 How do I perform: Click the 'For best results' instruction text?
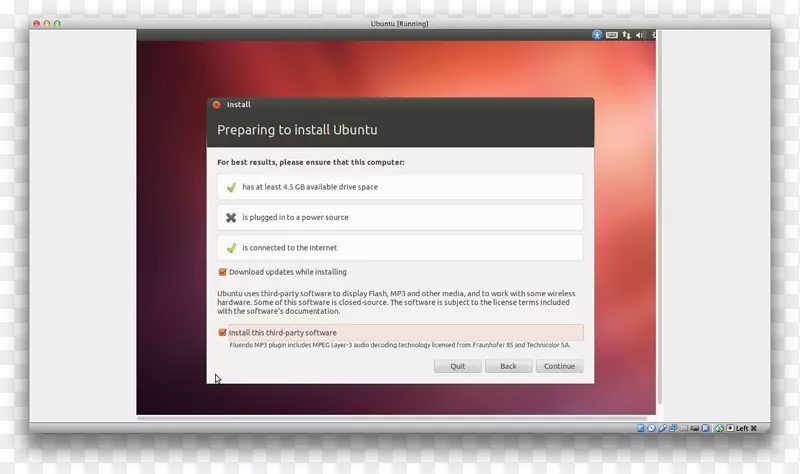coord(311,162)
